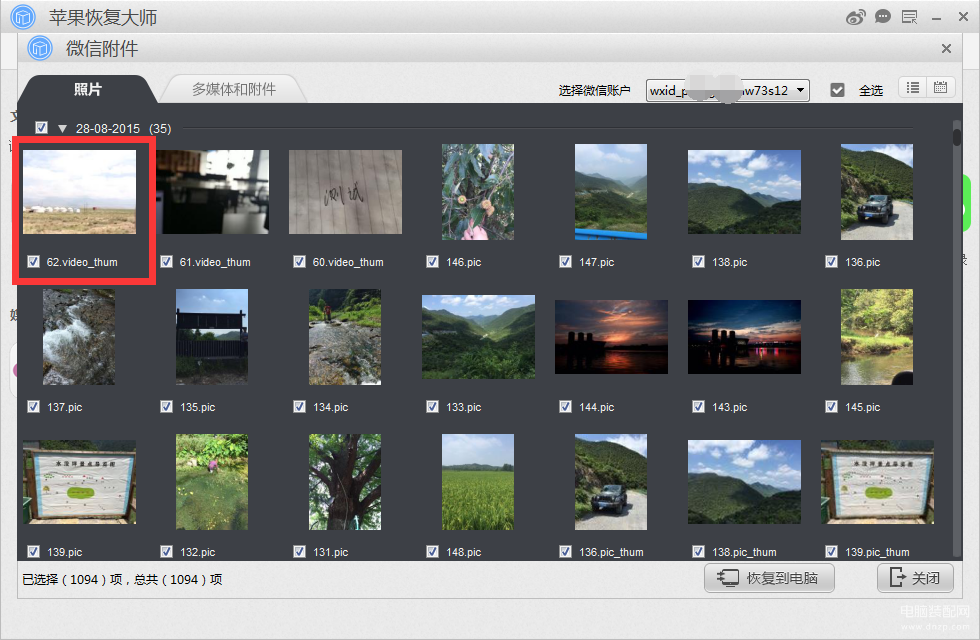Uncheck 146.pic checkbox
Viewport: 980px width, 640px height.
pos(432,261)
